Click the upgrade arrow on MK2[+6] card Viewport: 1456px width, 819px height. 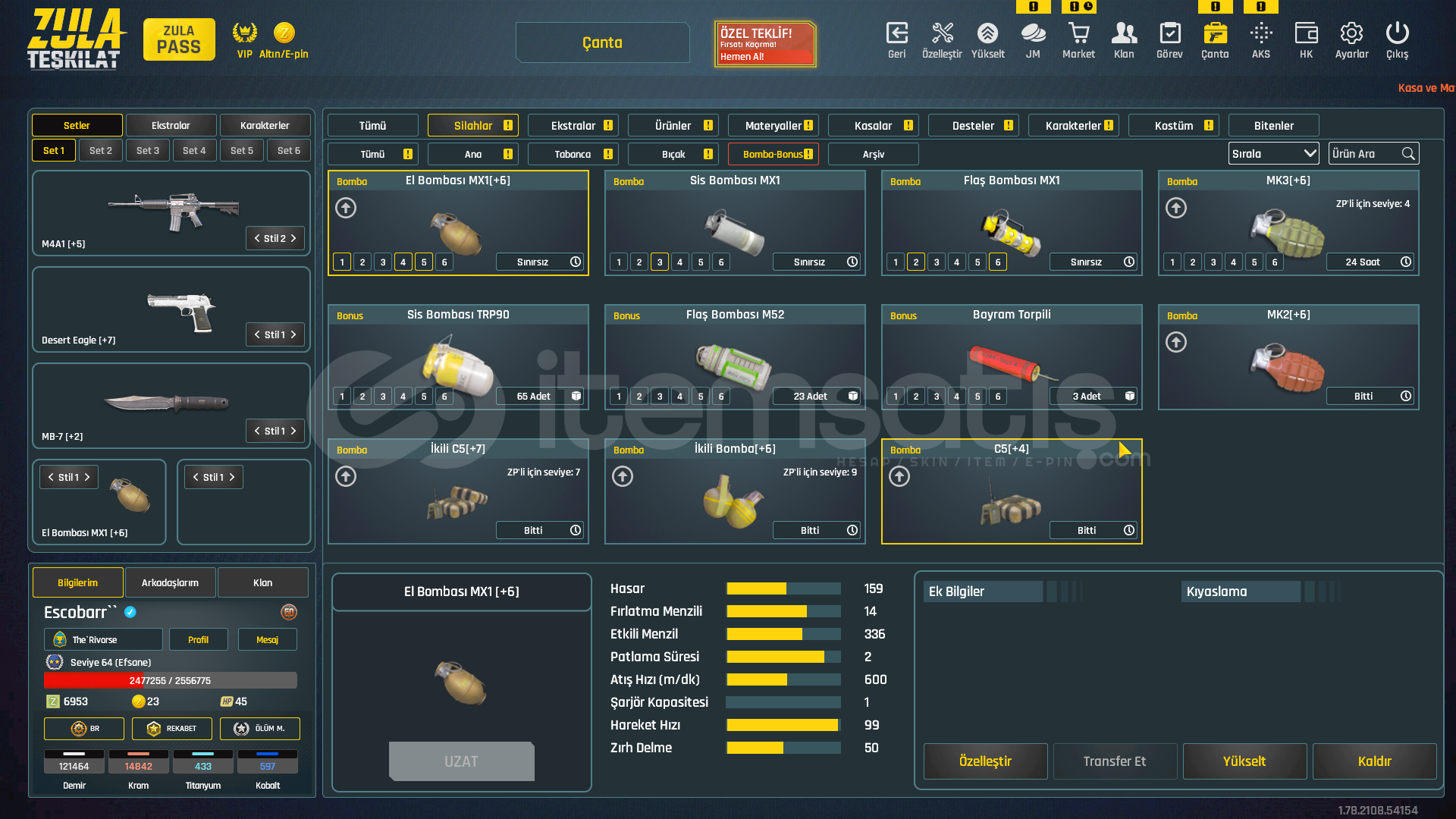(x=1176, y=342)
